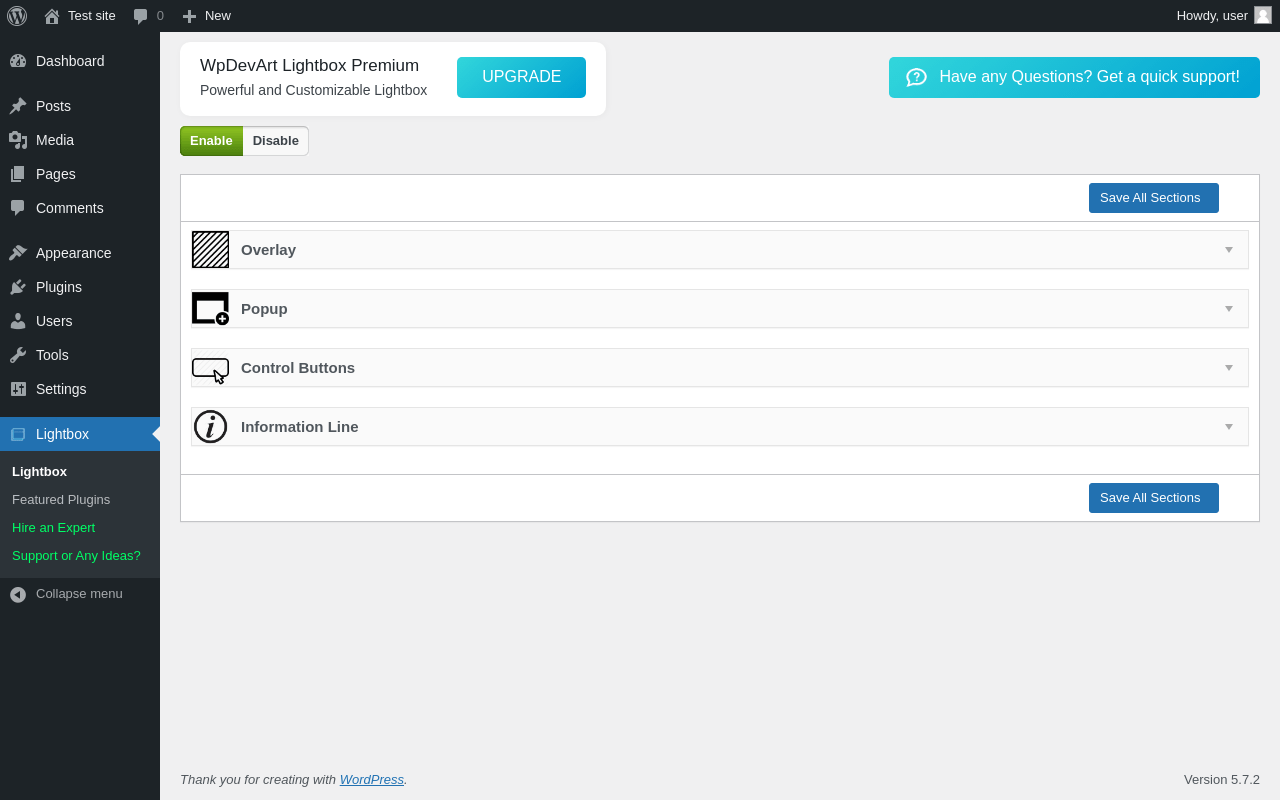Click the Media icon in sidebar
The width and height of the screenshot is (1280, 800).
[x=18, y=140]
